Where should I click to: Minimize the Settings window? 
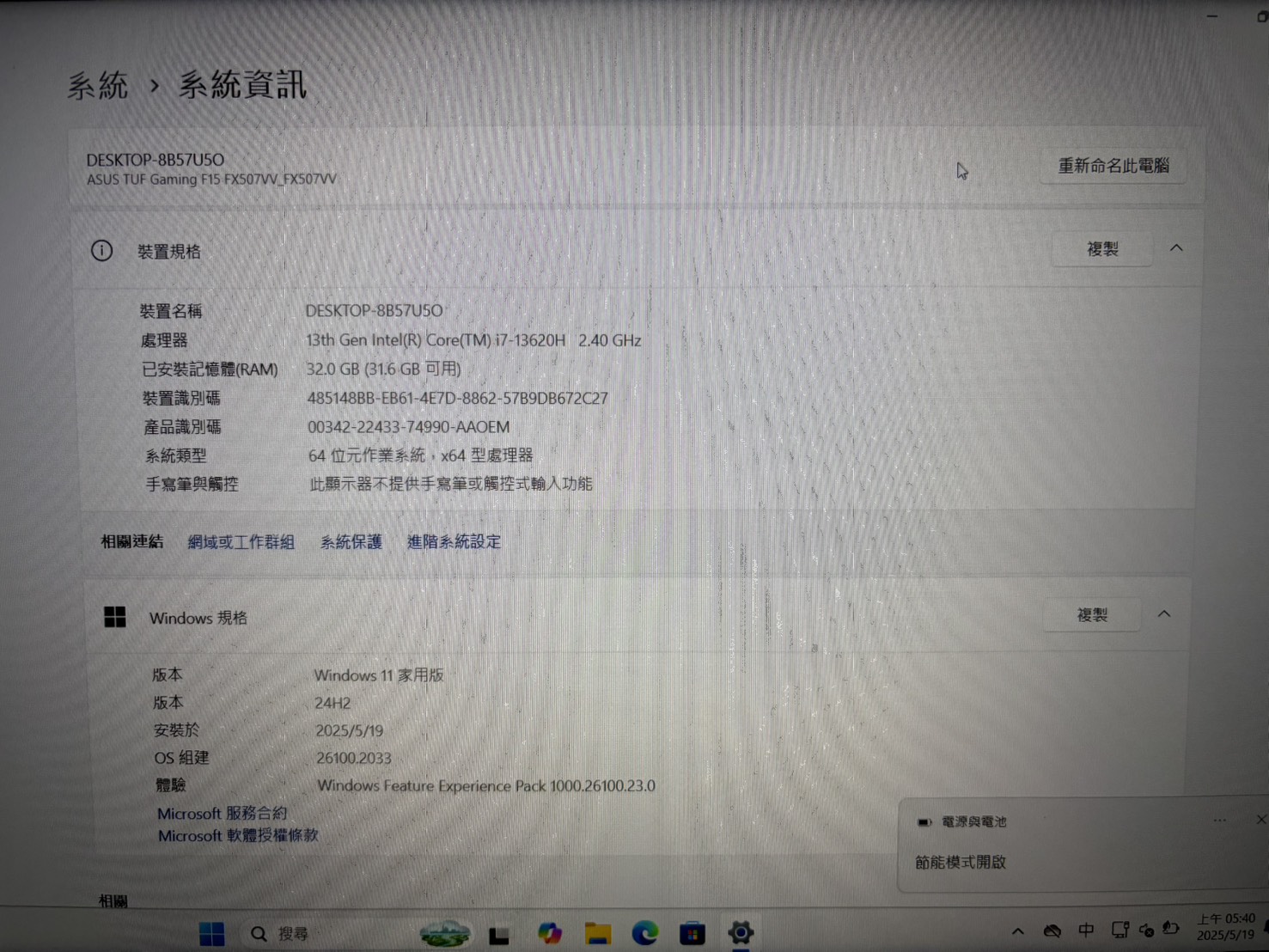(1212, 15)
